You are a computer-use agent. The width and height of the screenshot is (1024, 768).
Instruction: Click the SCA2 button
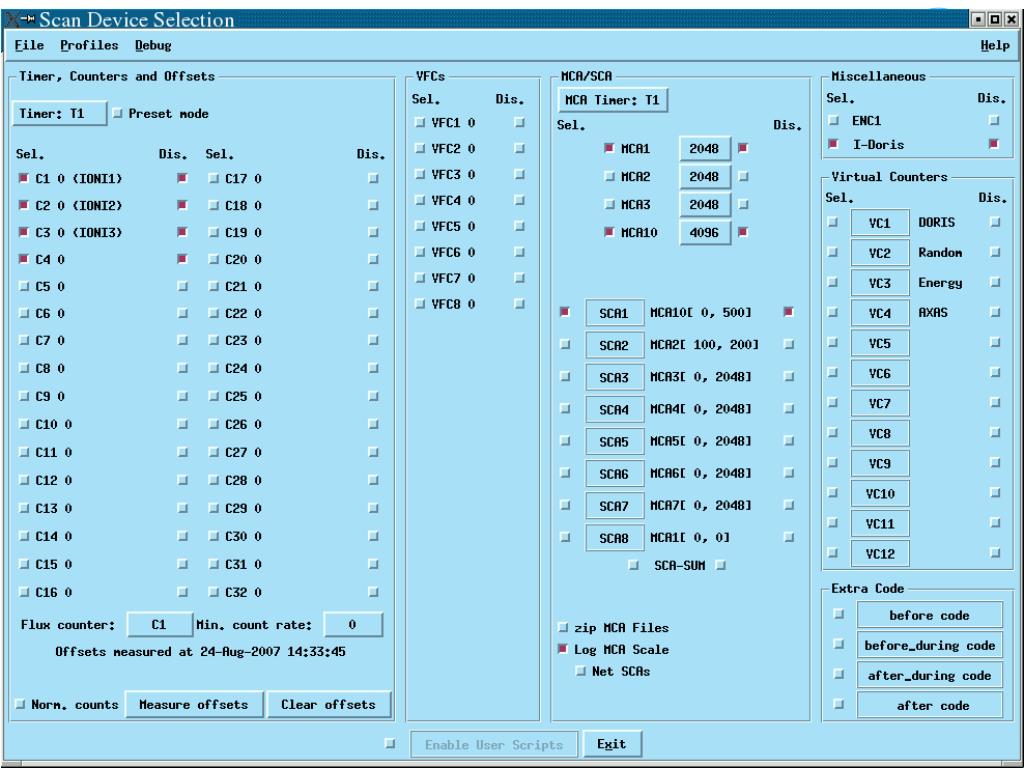point(615,345)
